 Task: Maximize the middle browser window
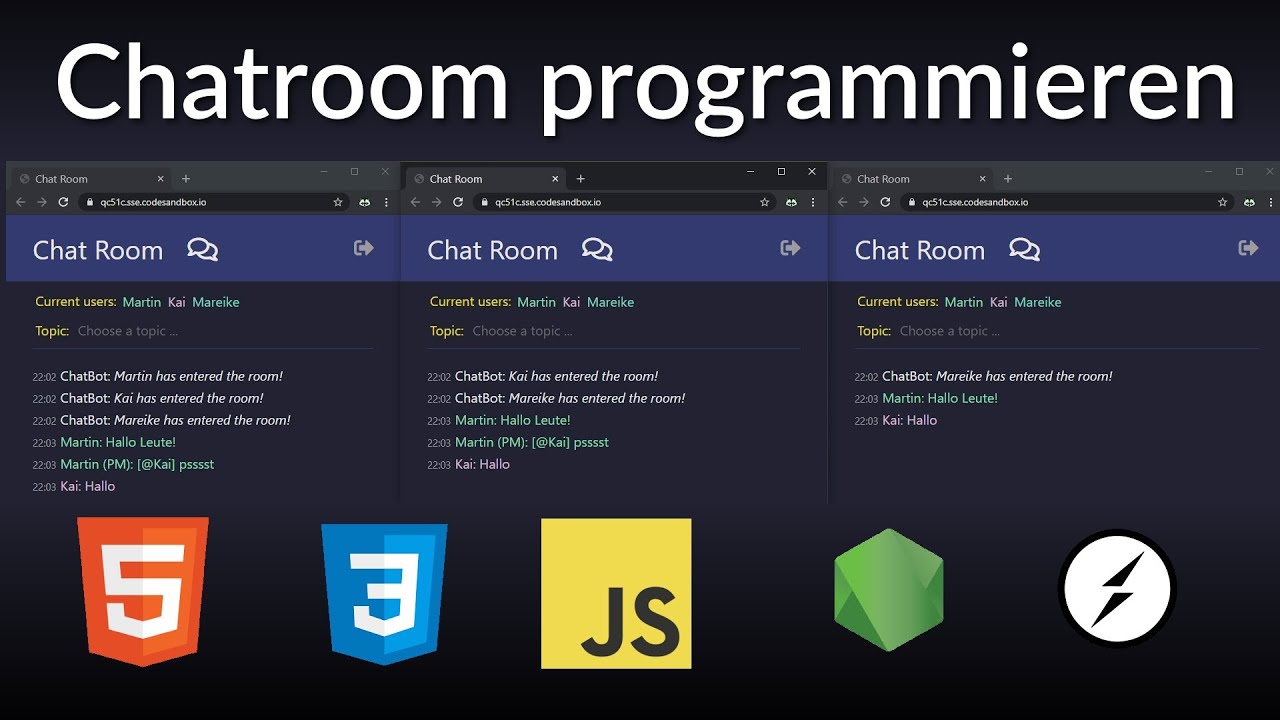782,171
